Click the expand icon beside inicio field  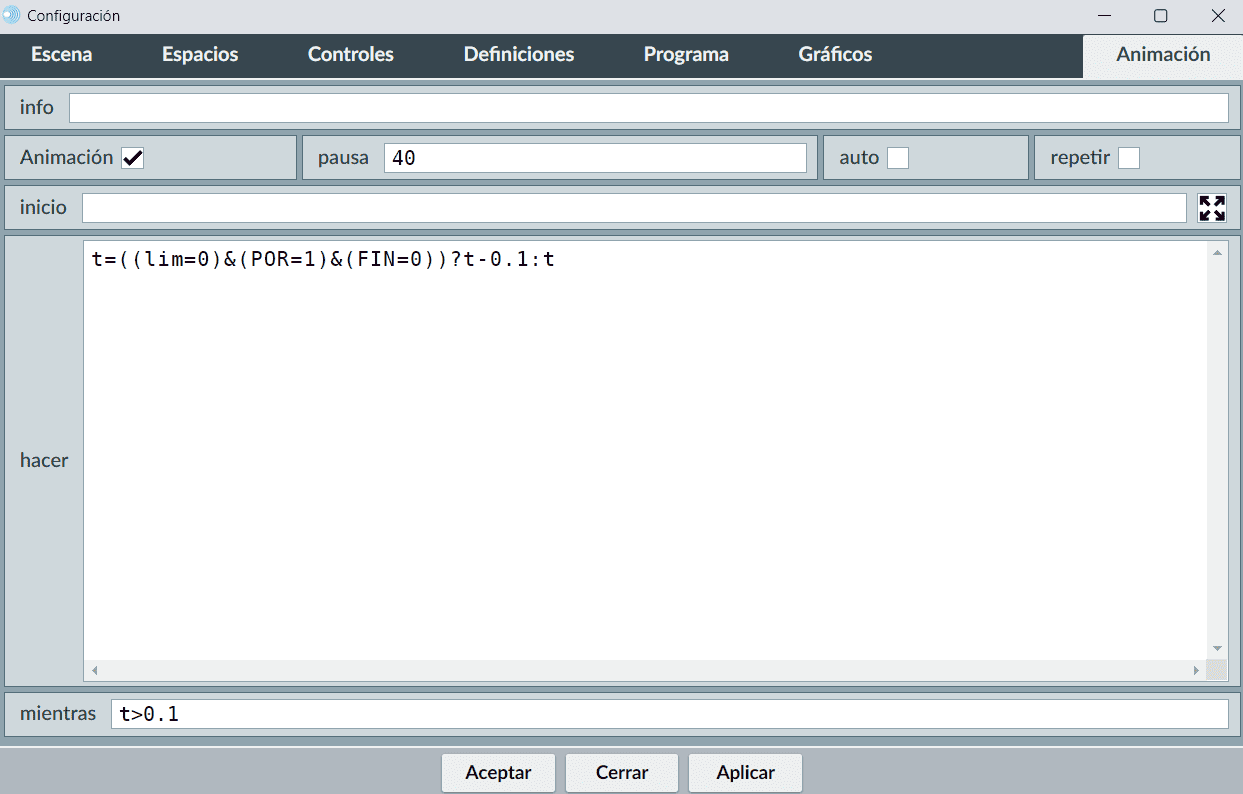1212,208
